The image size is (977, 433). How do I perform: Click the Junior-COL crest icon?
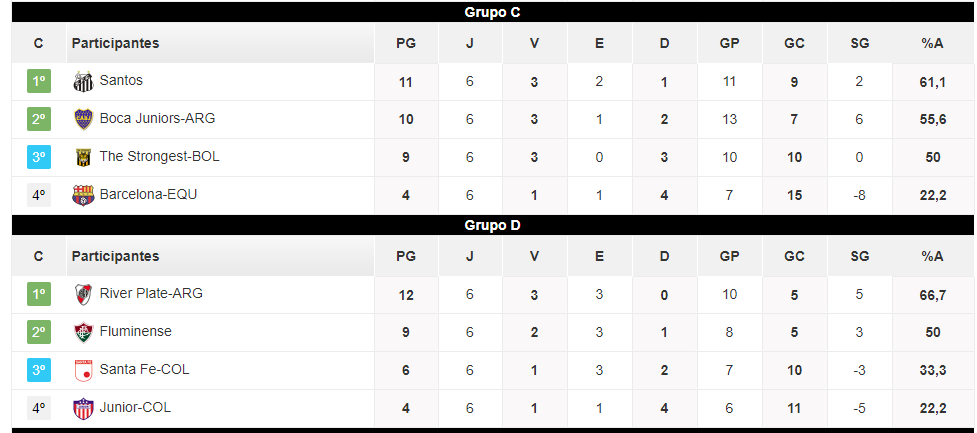point(83,409)
